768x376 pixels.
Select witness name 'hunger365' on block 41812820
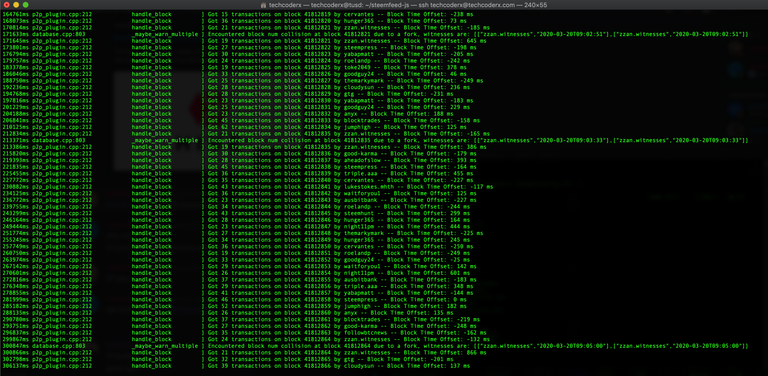(x=359, y=22)
